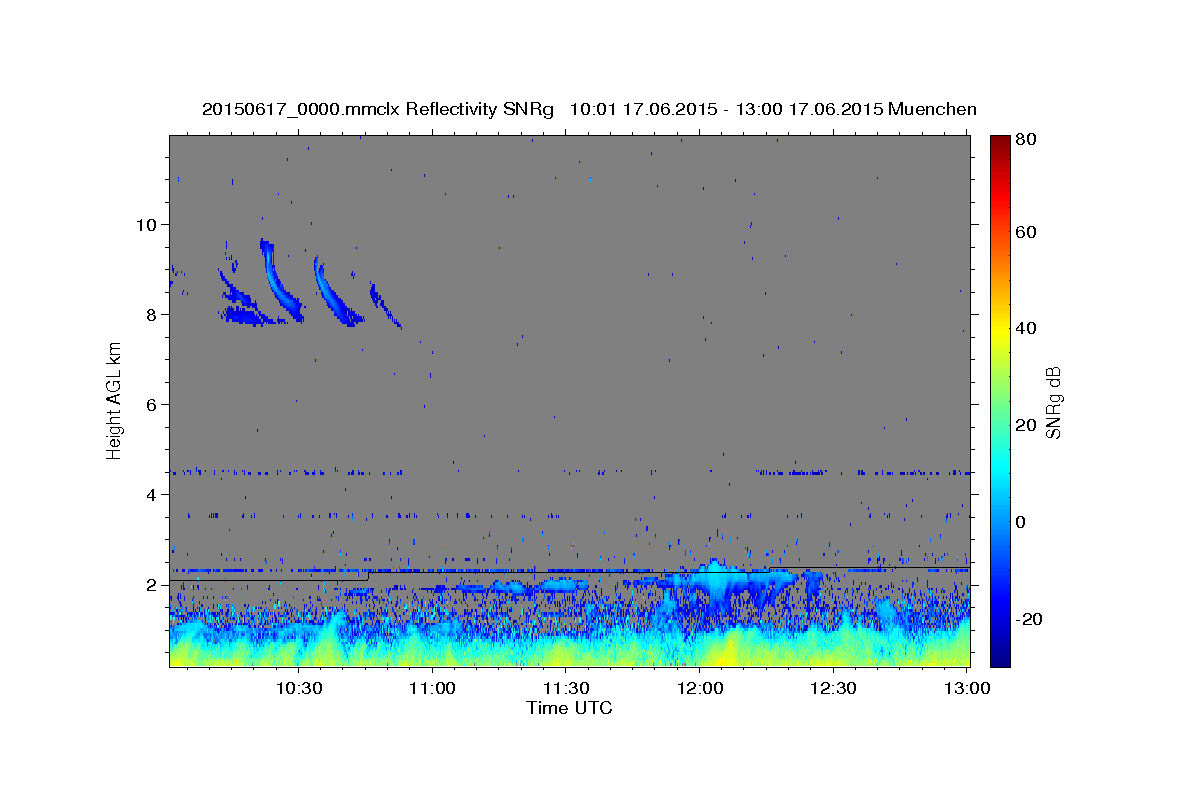Click the 12:30 time tick label
1200x800 pixels.
tap(832, 688)
